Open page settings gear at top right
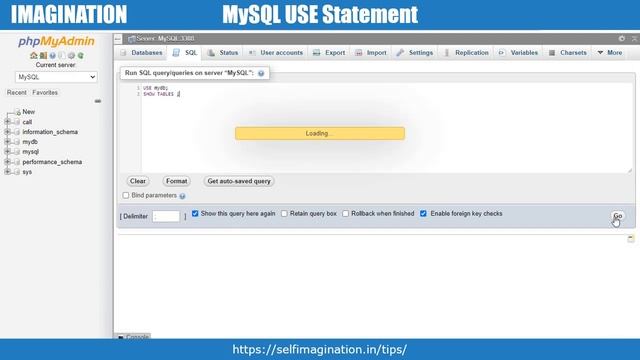Image resolution: width=640 pixels, height=360 pixels. [622, 38]
